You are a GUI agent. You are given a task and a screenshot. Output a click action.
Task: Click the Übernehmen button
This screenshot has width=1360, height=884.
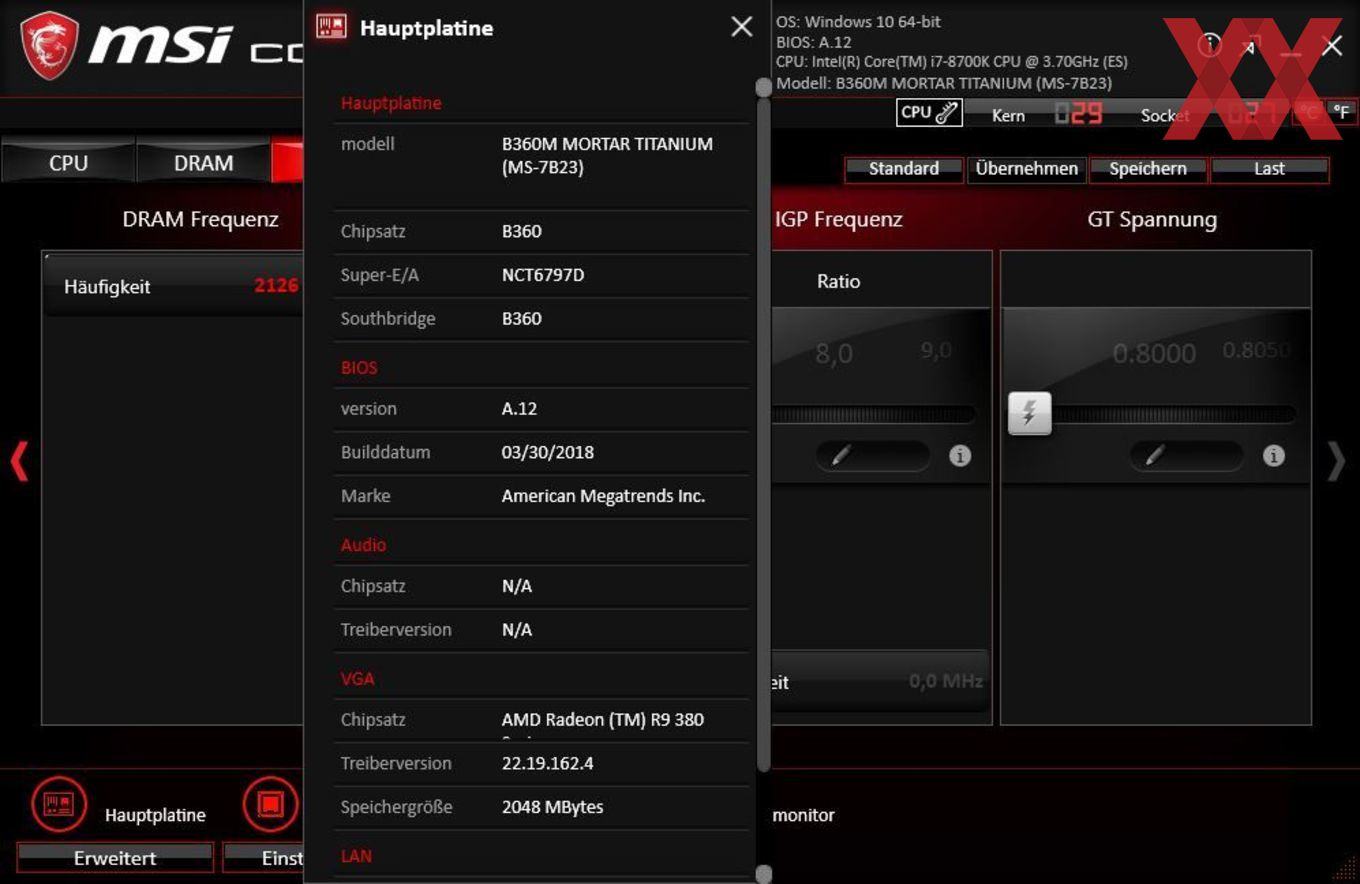[1027, 169]
